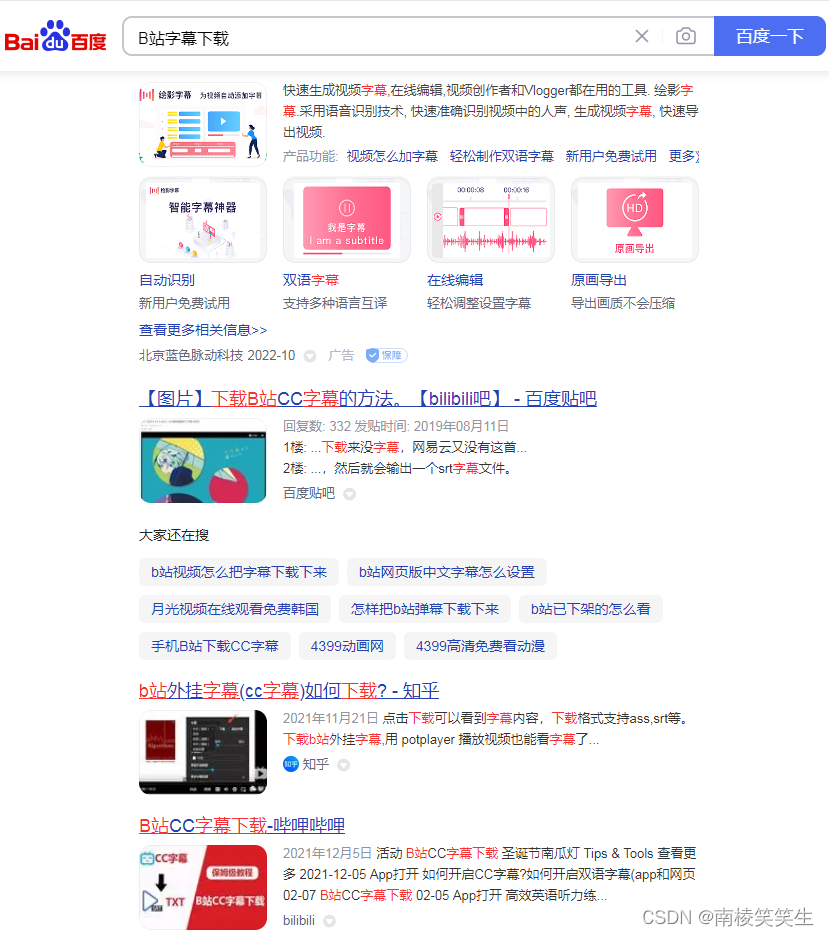
Task: Select the 自动识别 card in the ad
Action: tap(203, 219)
